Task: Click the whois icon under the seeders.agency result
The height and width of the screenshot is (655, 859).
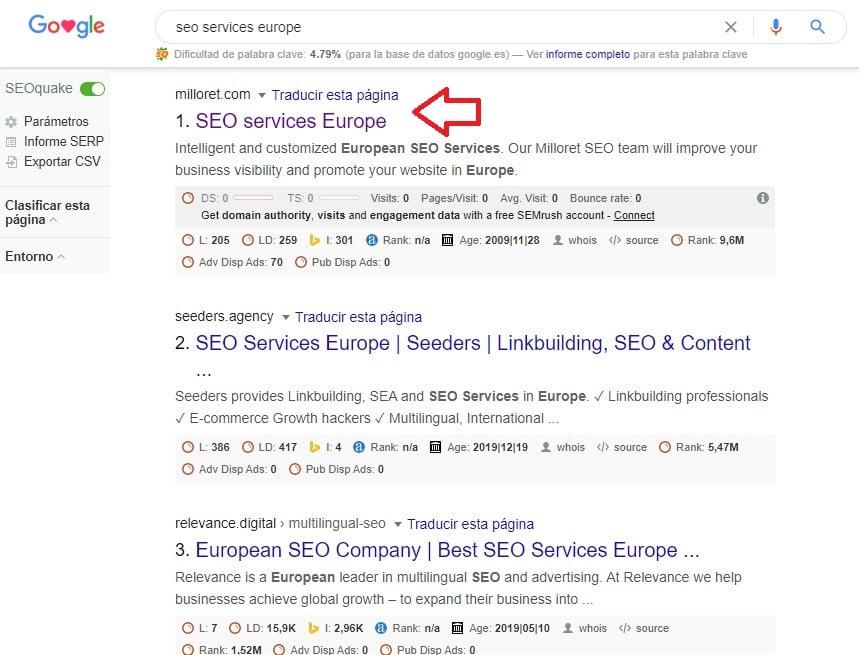Action: pos(546,447)
